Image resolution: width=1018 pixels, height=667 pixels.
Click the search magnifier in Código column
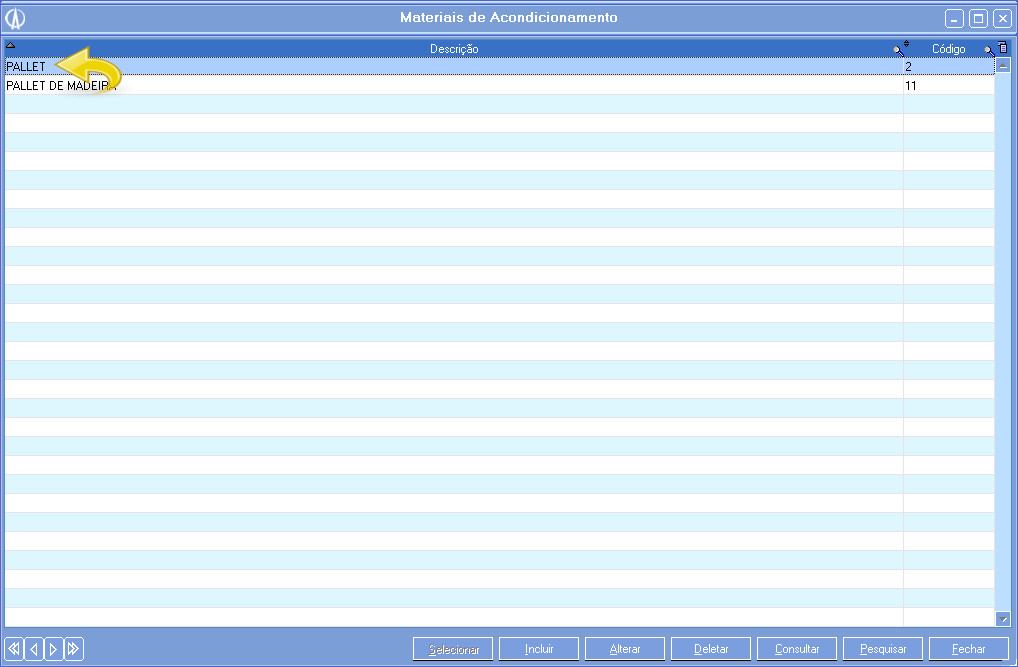[988, 50]
